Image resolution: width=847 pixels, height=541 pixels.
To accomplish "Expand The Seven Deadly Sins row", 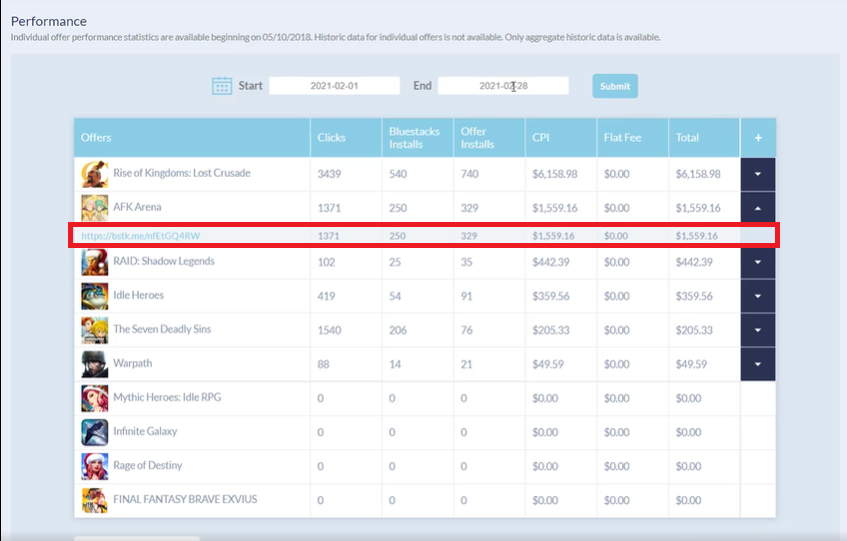I will pos(758,330).
